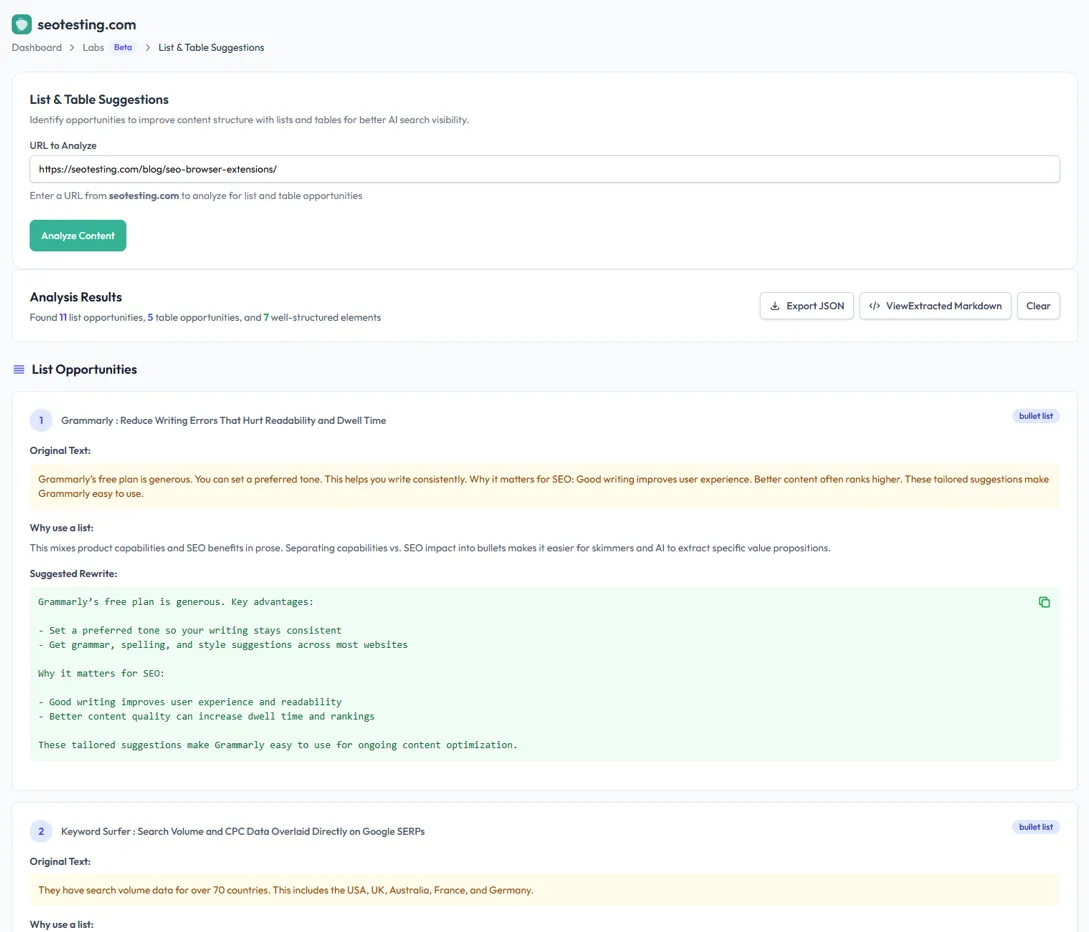Click the 'Analysis Results' heading
Screen dimensions: 1089x932
click(x=76, y=297)
